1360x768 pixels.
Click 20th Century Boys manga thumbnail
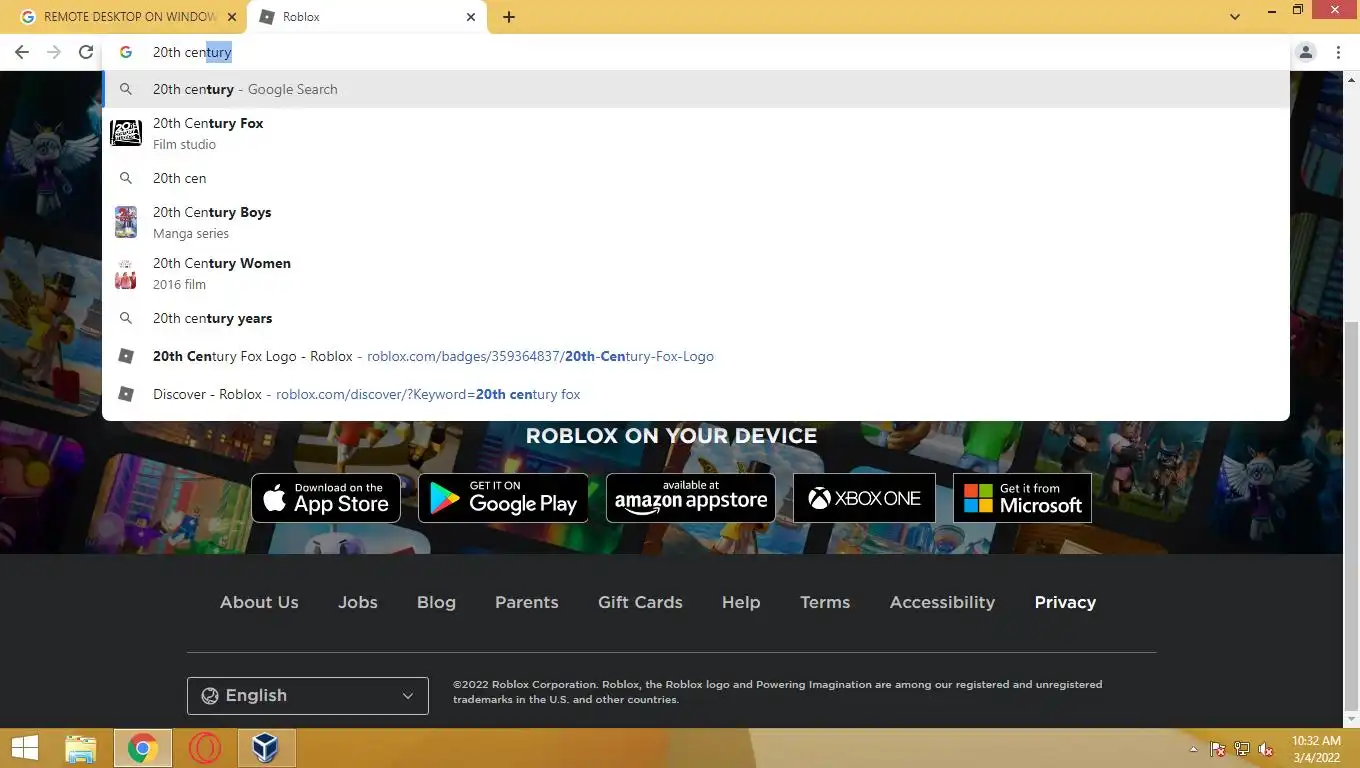pyautogui.click(x=126, y=222)
